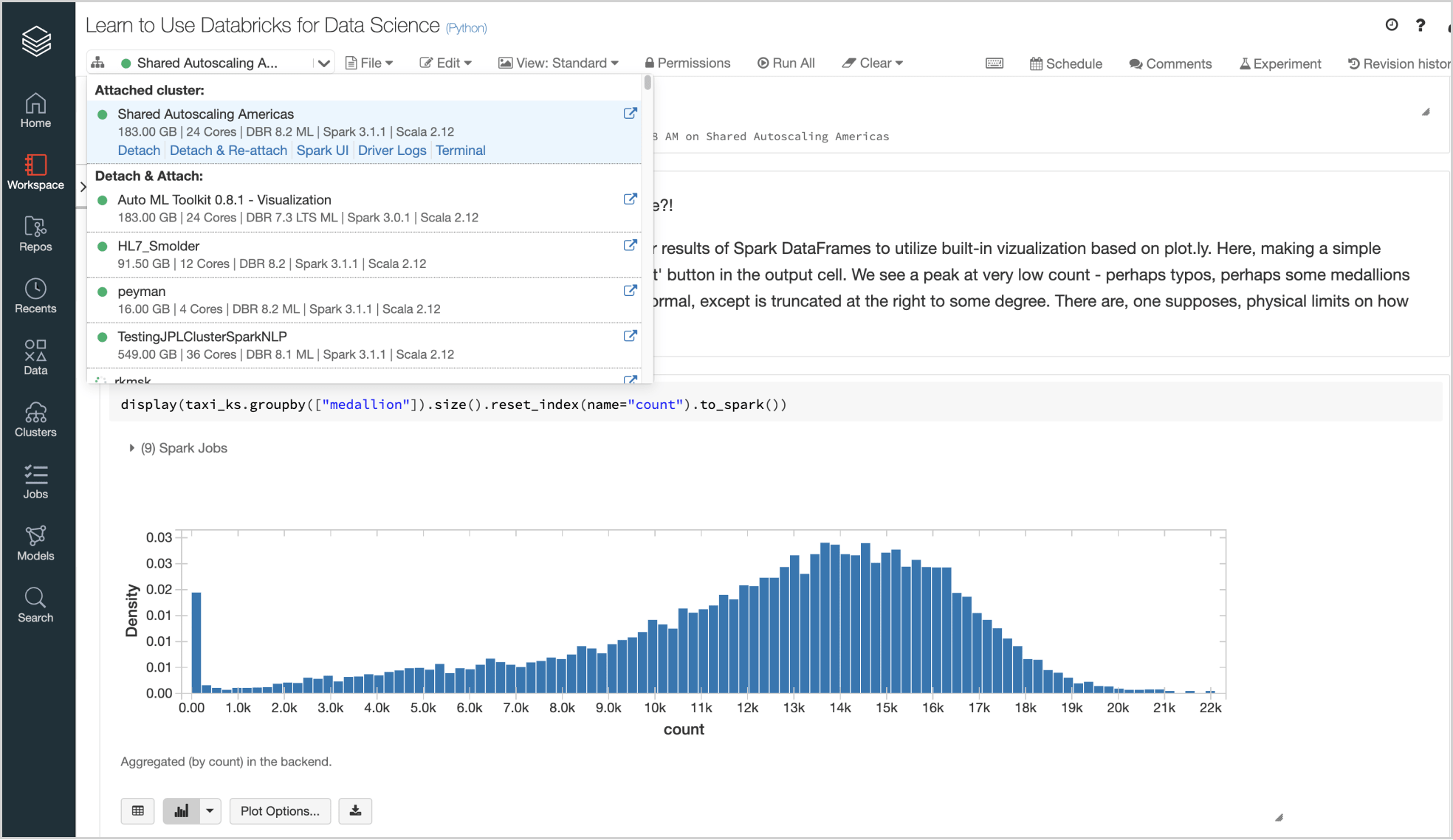Attach to the peyman cluster

(142, 292)
